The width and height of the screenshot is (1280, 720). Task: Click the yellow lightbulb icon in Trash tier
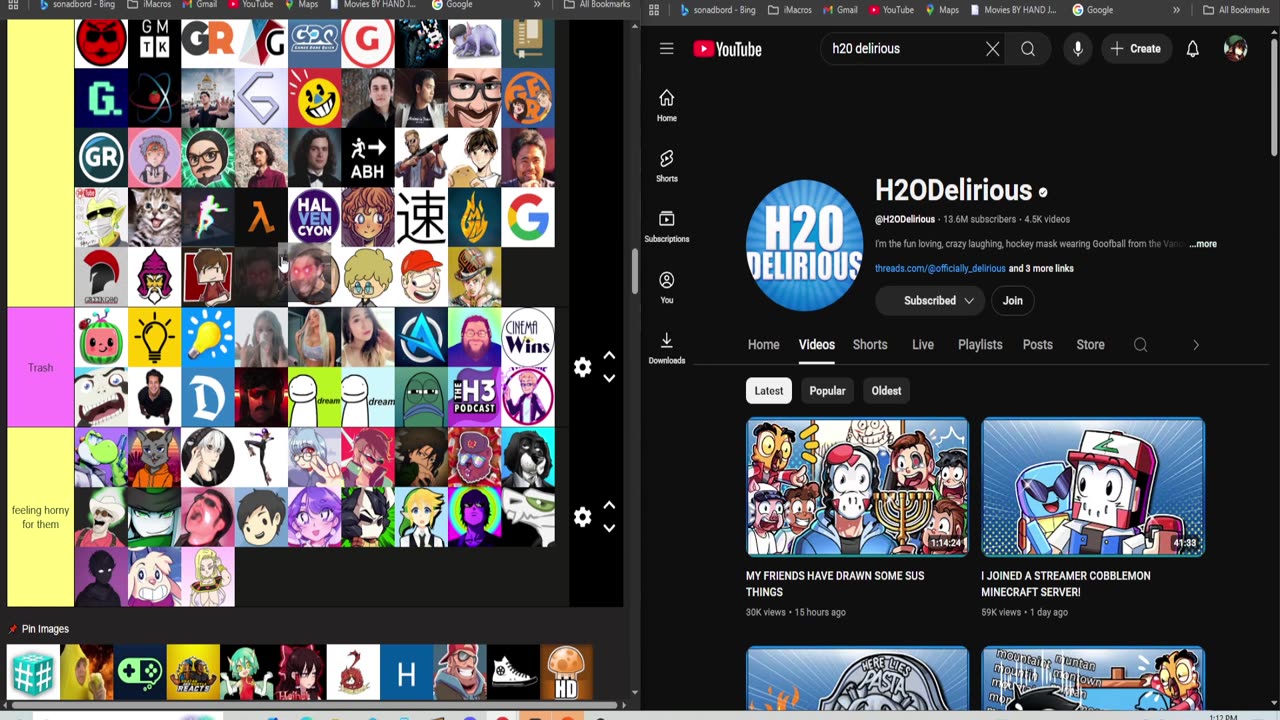(154, 337)
